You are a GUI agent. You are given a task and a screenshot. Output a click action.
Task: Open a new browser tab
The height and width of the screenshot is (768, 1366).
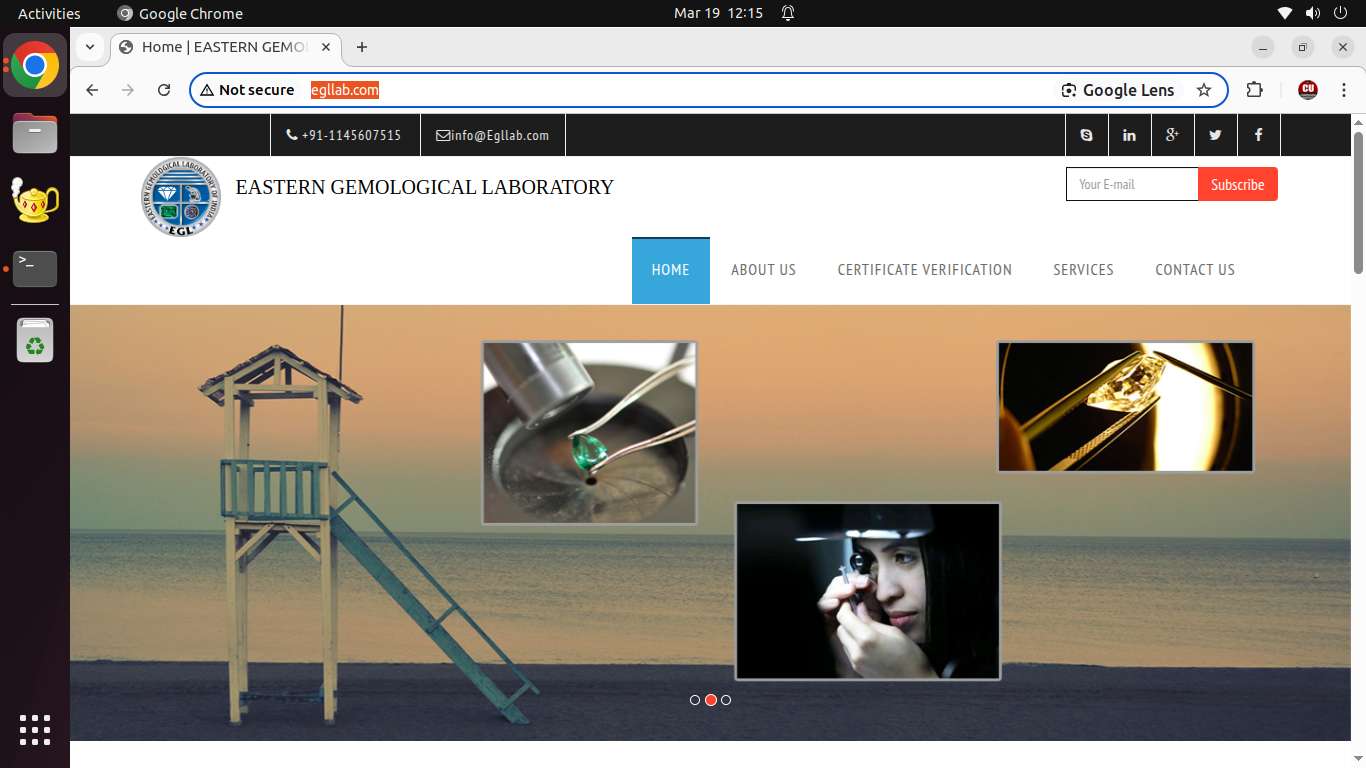tap(362, 47)
